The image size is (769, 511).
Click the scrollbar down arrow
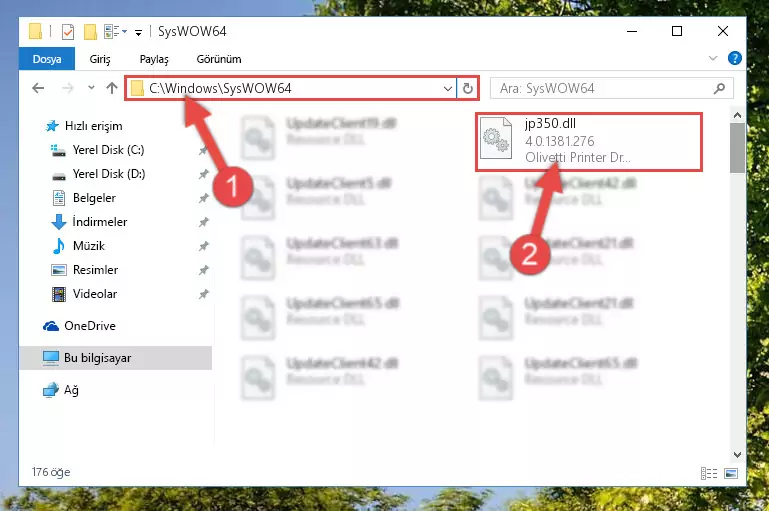point(737,455)
